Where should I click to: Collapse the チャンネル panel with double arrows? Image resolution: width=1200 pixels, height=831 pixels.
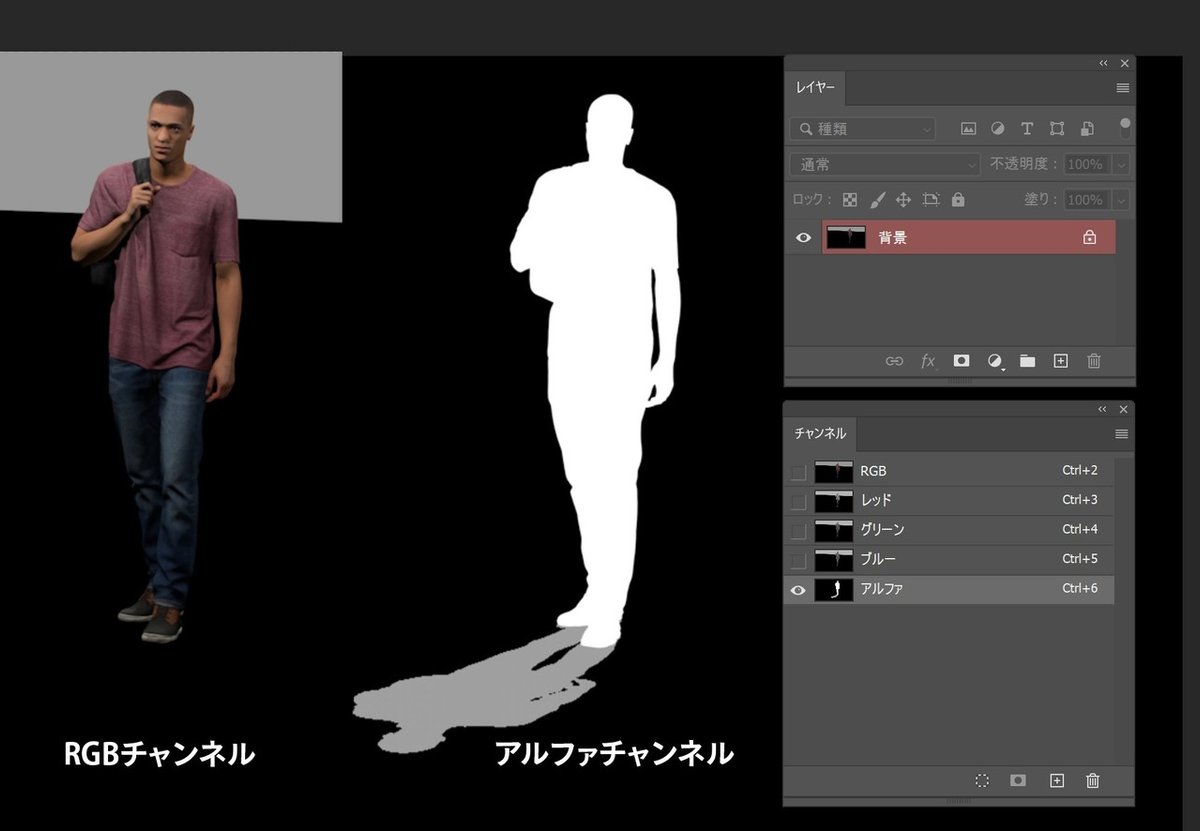pos(1103,409)
